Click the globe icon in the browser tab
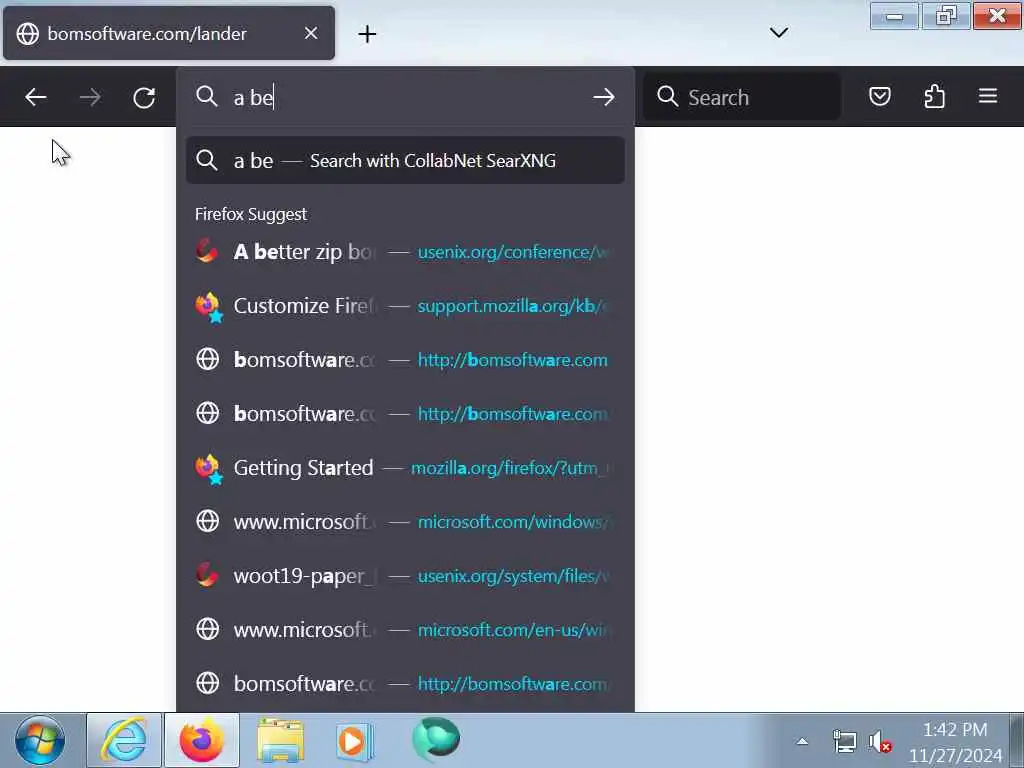The image size is (1024, 768). pyautogui.click(x=27, y=34)
